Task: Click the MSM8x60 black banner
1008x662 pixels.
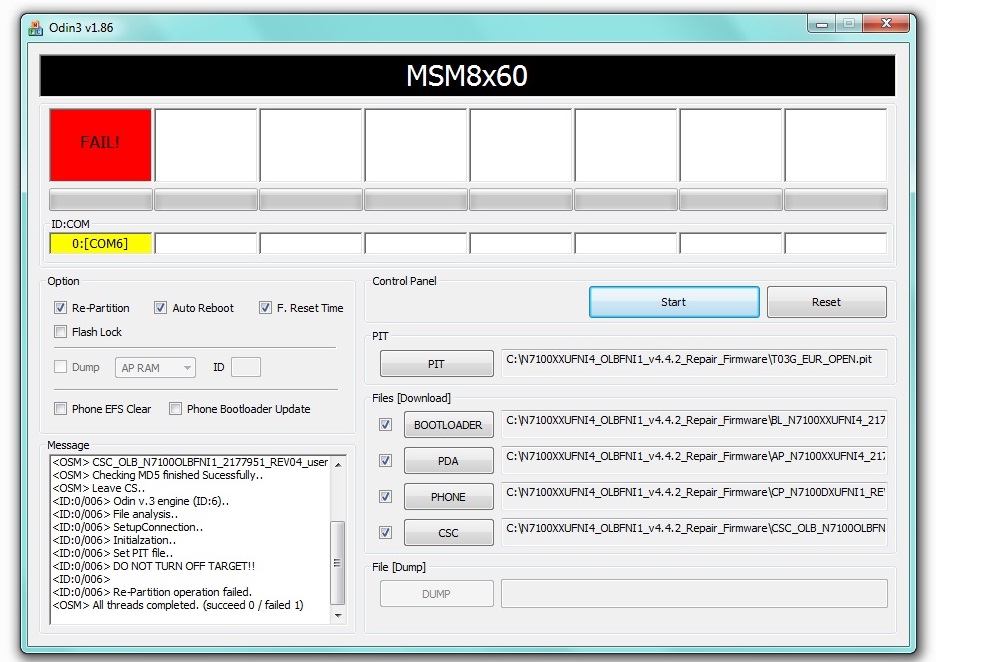Action: 467,75
